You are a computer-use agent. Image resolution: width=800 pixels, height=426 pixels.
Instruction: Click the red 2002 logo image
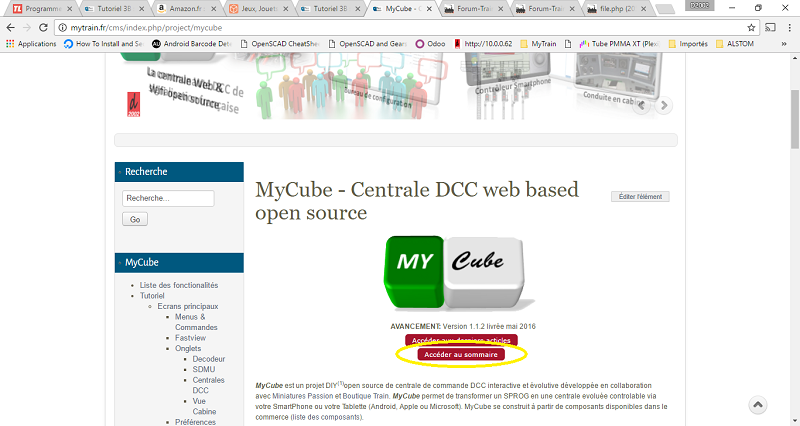[x=133, y=105]
